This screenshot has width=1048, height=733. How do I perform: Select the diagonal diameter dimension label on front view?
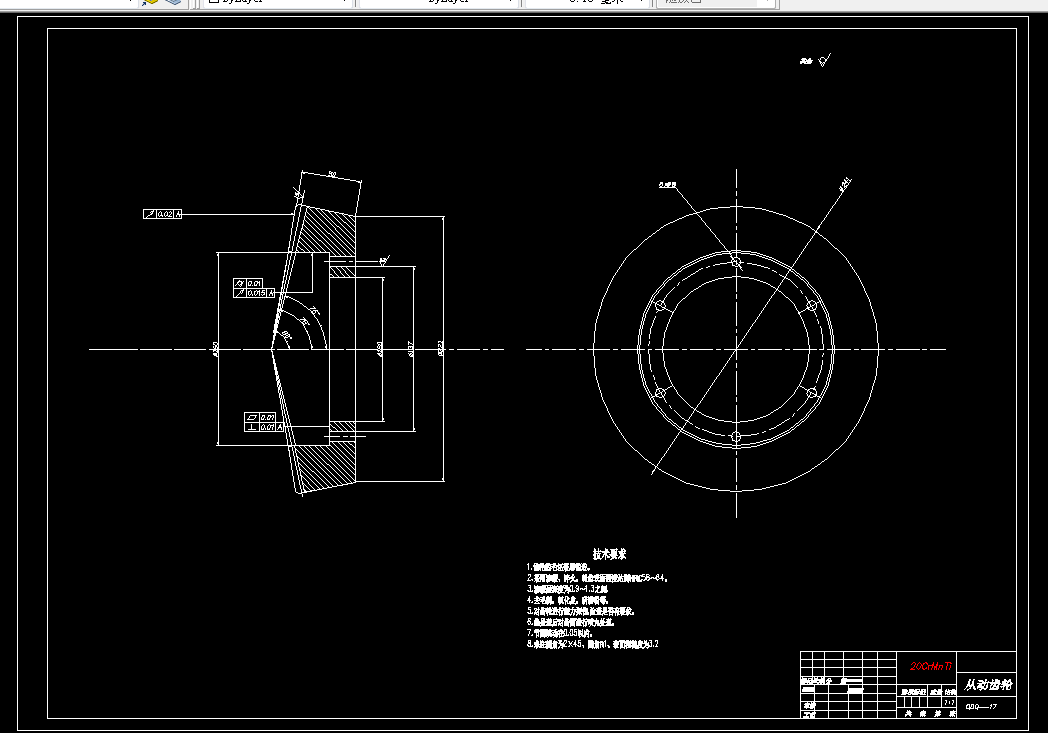click(x=845, y=184)
